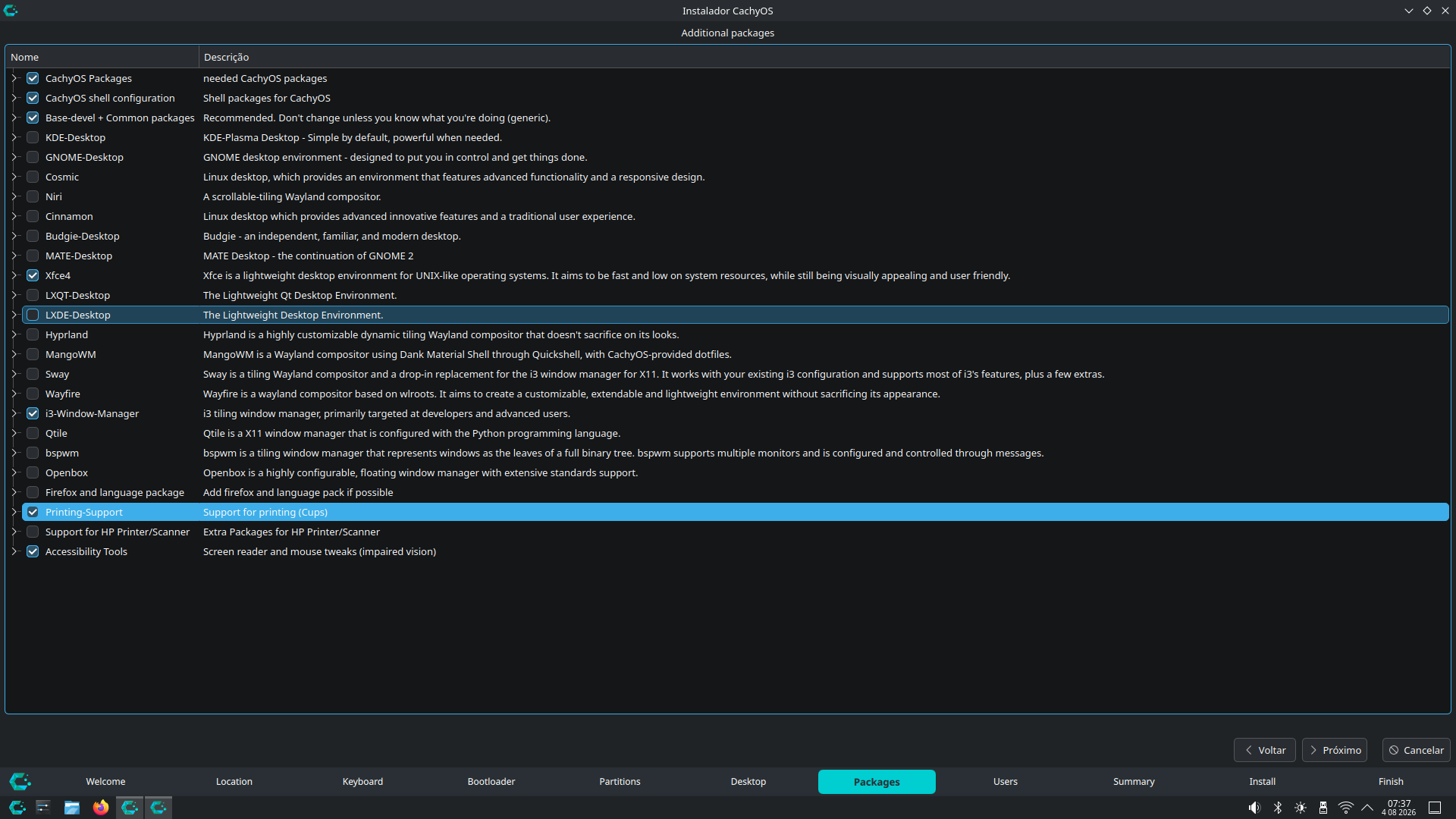
Task: Expand the MangoWM package group
Action: point(14,354)
